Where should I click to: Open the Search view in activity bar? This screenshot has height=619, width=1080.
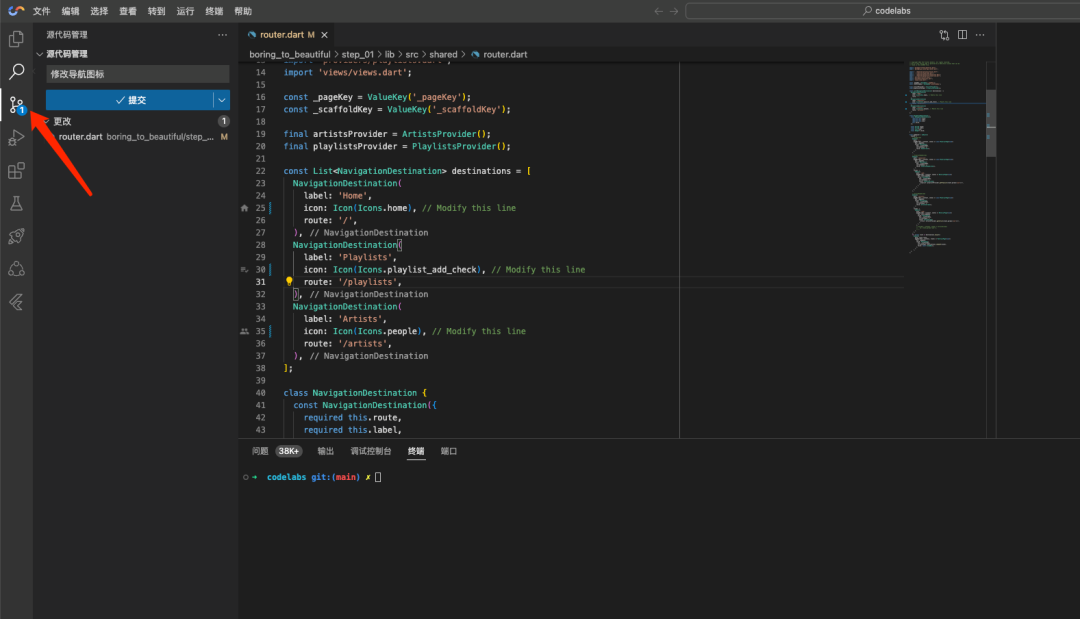pos(16,72)
